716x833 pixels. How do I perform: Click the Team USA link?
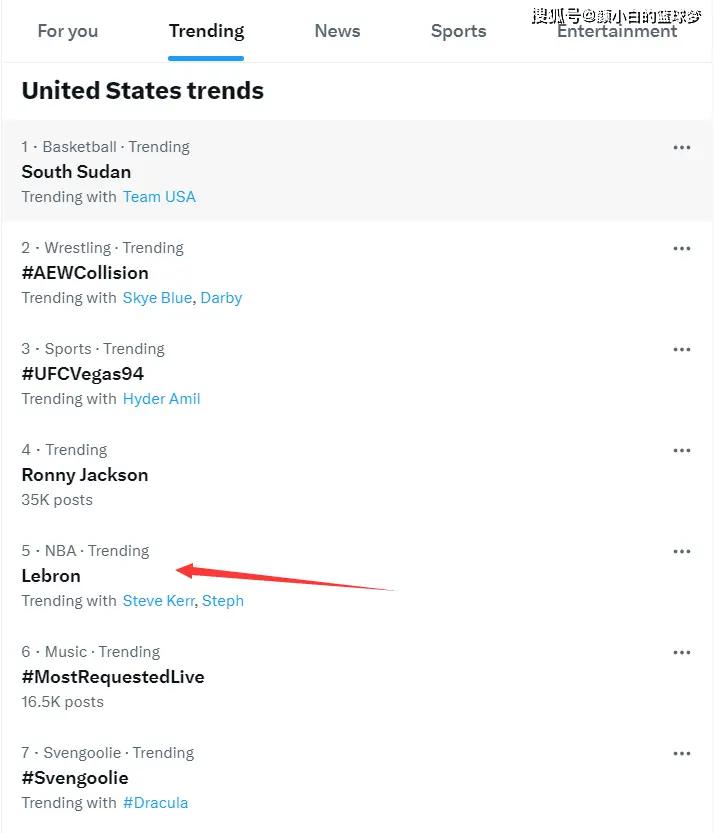tap(159, 197)
